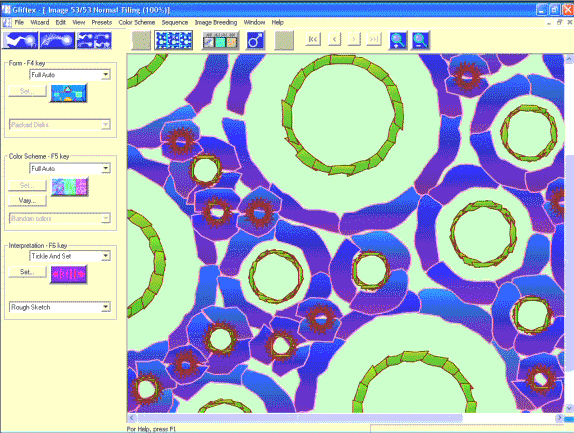Screen dimensions: 574x433
Task: Open the Window menu
Action: (x=254, y=22)
